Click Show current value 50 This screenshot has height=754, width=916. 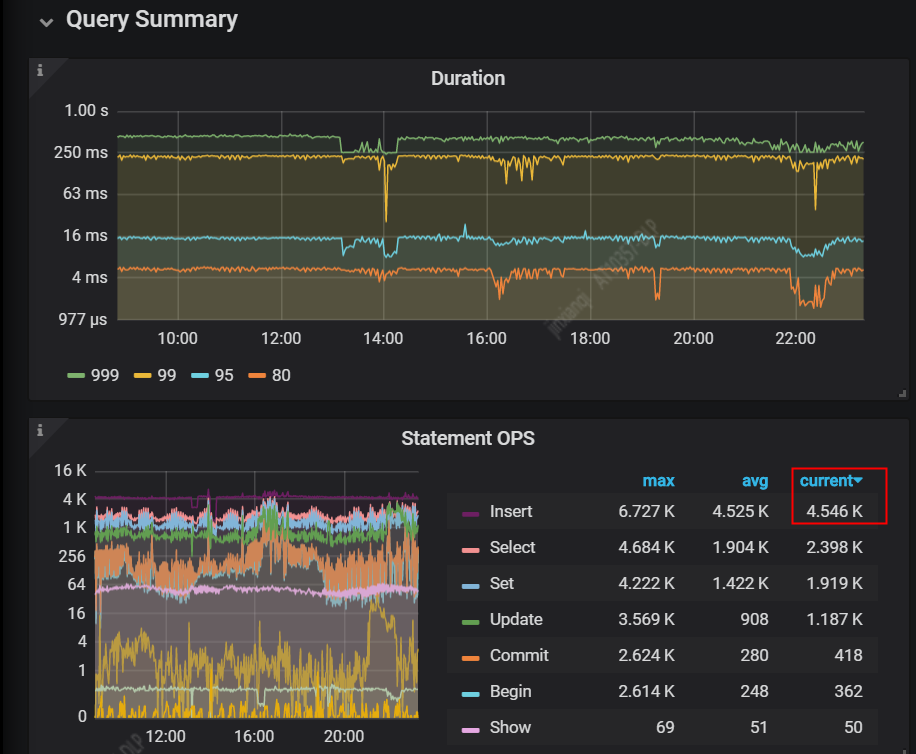pyautogui.click(x=853, y=727)
